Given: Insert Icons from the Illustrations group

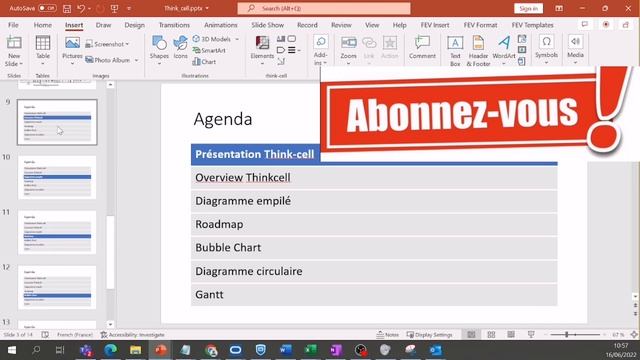Looking at the screenshot, I should [x=180, y=48].
